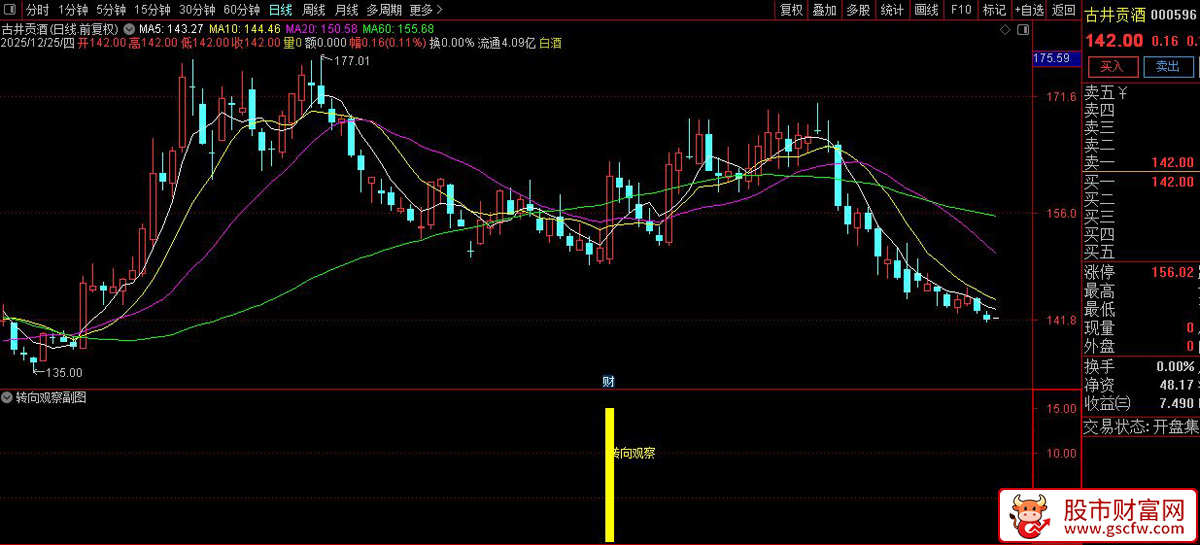Switch to 15分钟 period

coord(152,9)
